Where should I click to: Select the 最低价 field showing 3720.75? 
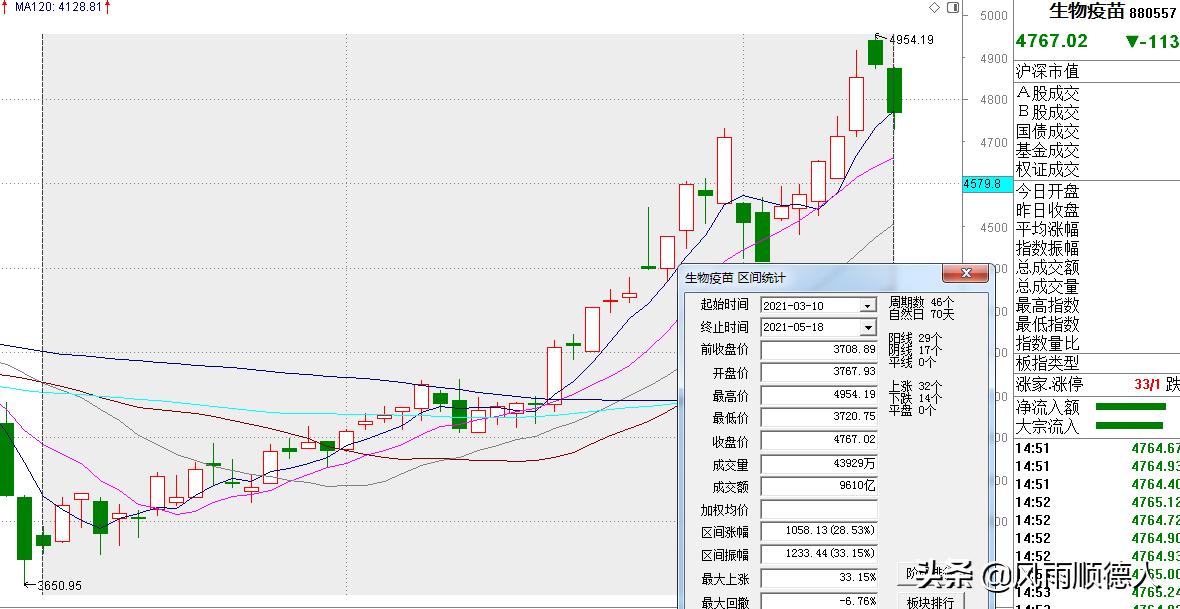[819, 417]
